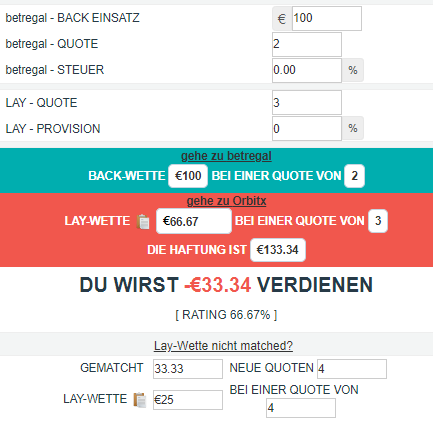Click the LAY - QUOTE input box
433x425 pixels.
coord(307,103)
